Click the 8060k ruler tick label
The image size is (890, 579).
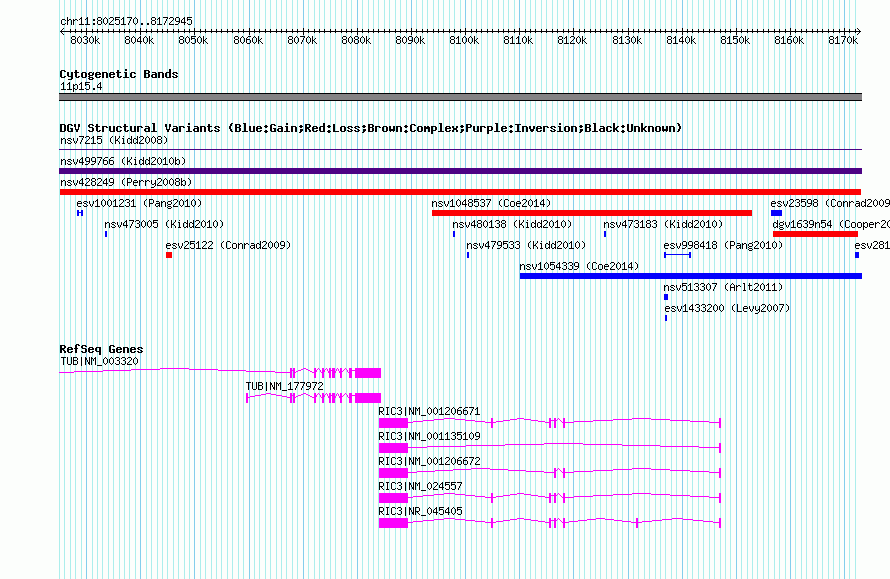click(248, 40)
